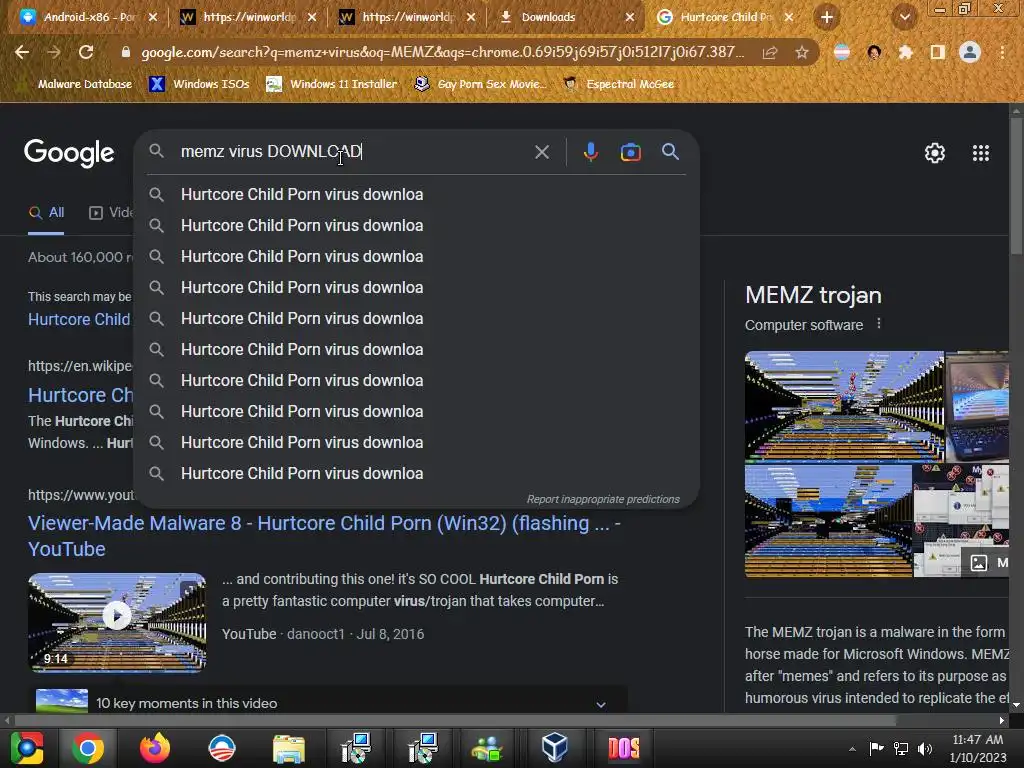Image resolution: width=1024 pixels, height=768 pixels.
Task: Click the MEMZ trojan panel heading
Action: 813,295
